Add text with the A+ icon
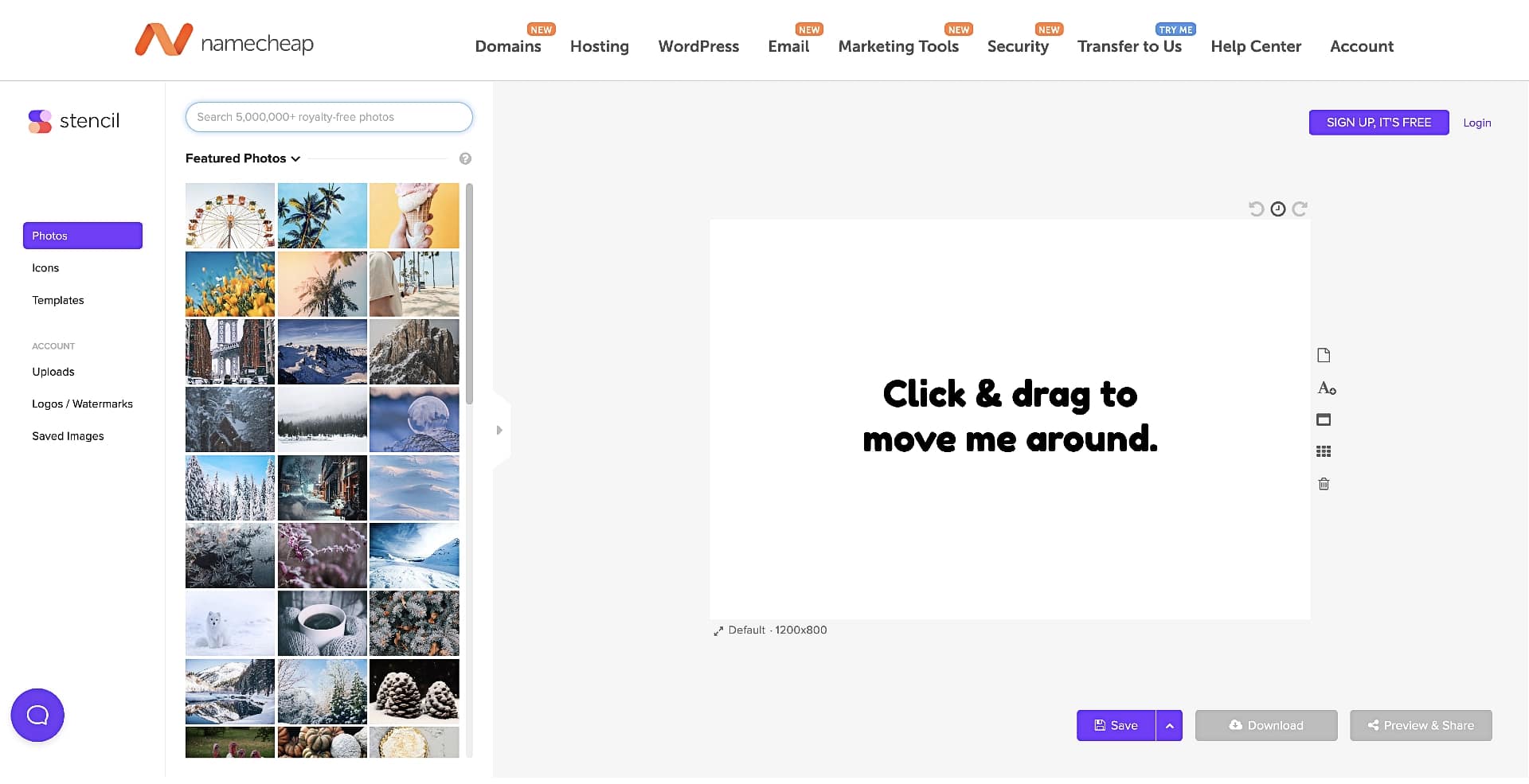 pyautogui.click(x=1326, y=388)
